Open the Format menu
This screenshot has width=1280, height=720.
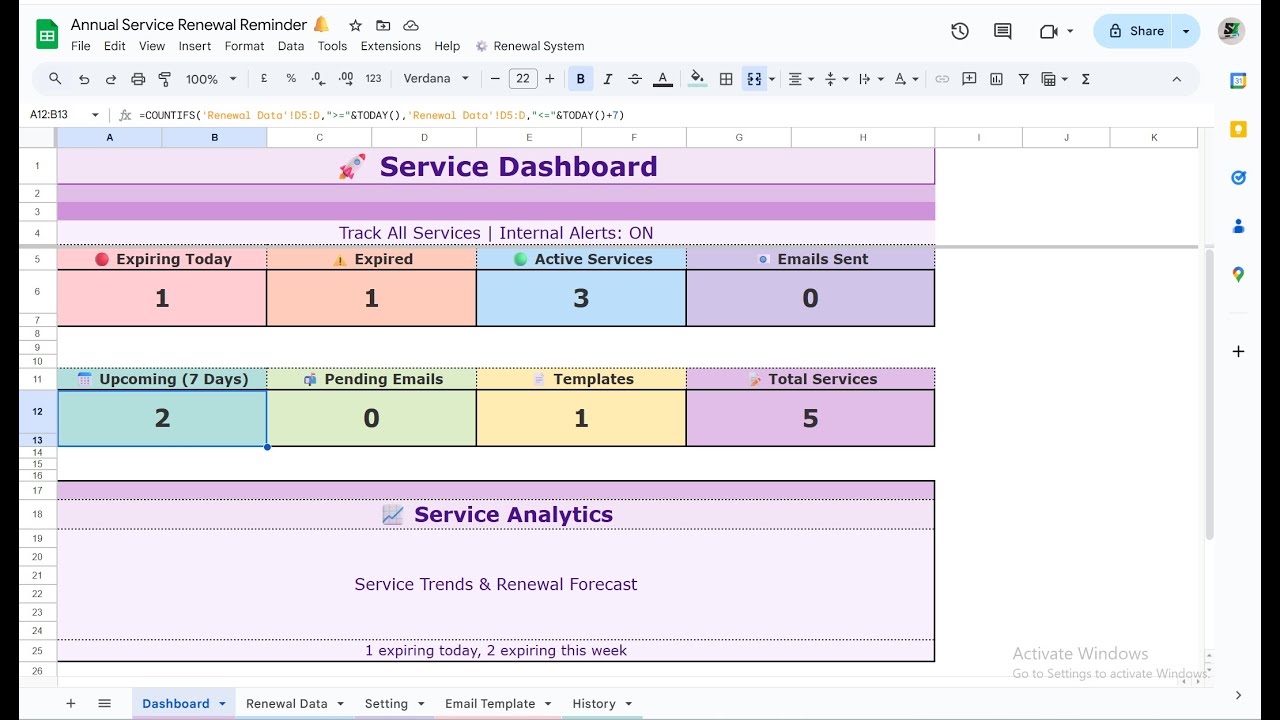[244, 46]
